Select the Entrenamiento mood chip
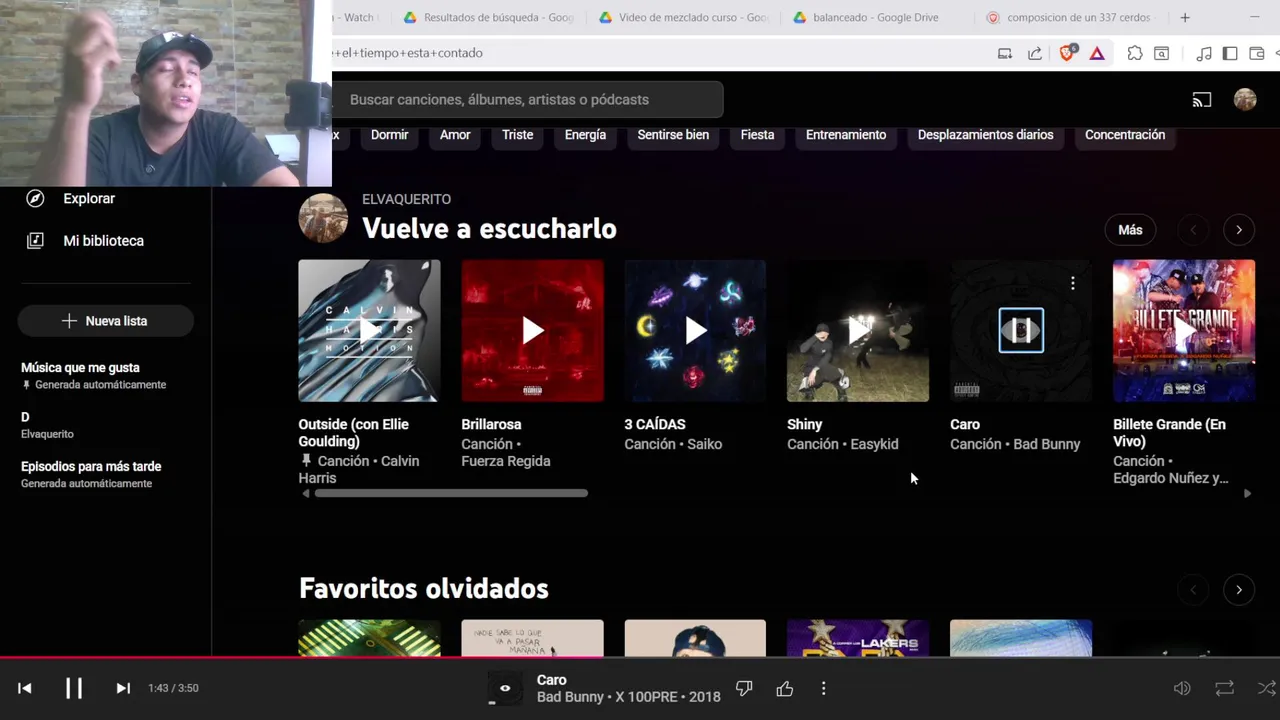Image resolution: width=1280 pixels, height=720 pixels. pos(846,135)
